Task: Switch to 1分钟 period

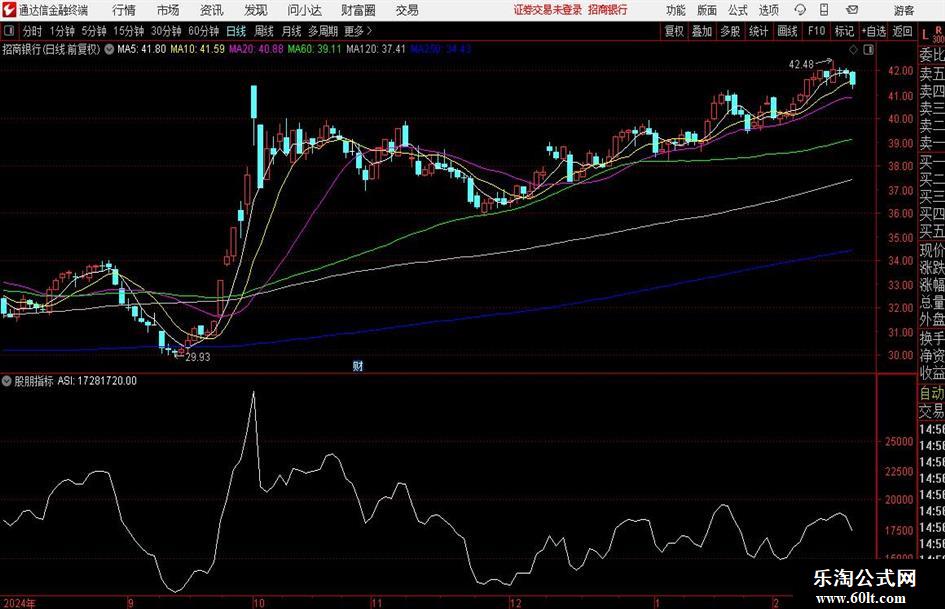Action: point(62,31)
